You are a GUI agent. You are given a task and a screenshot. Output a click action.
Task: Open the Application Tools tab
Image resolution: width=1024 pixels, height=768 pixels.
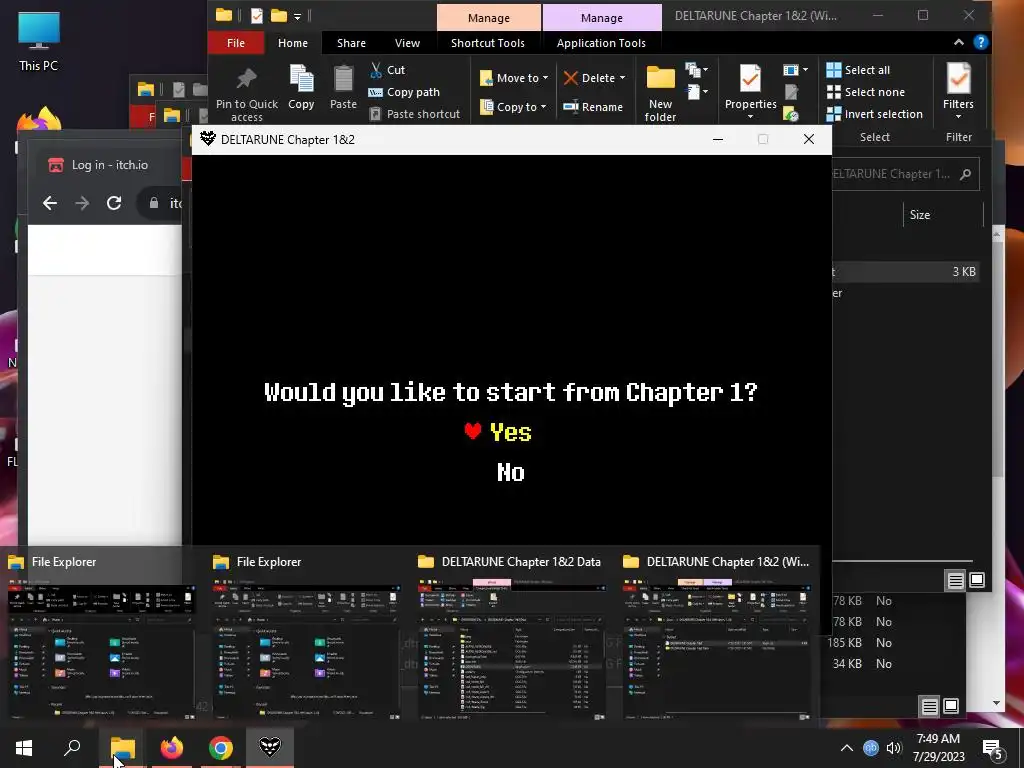(x=601, y=43)
